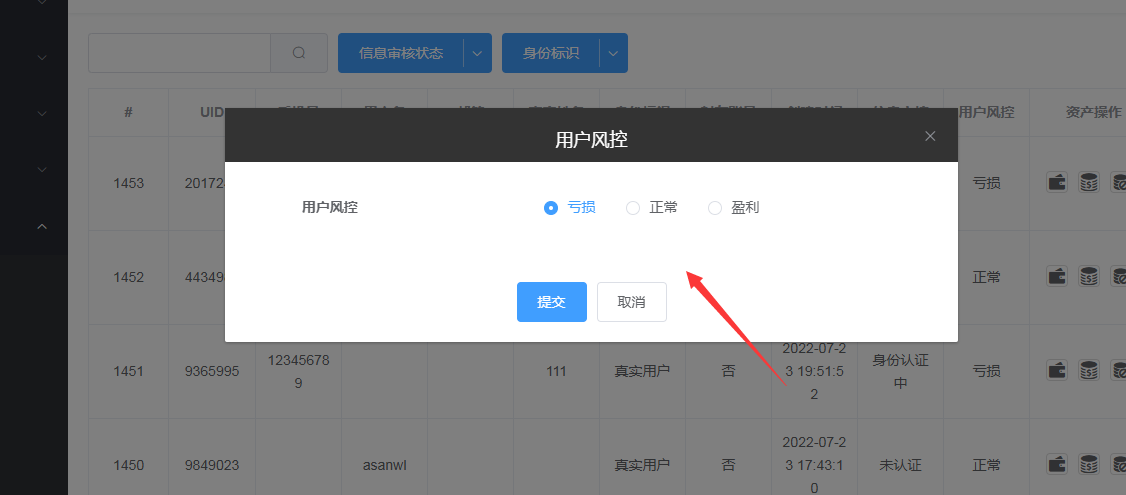
Task: Open wallet icon for row 1453
Action: (1057, 183)
